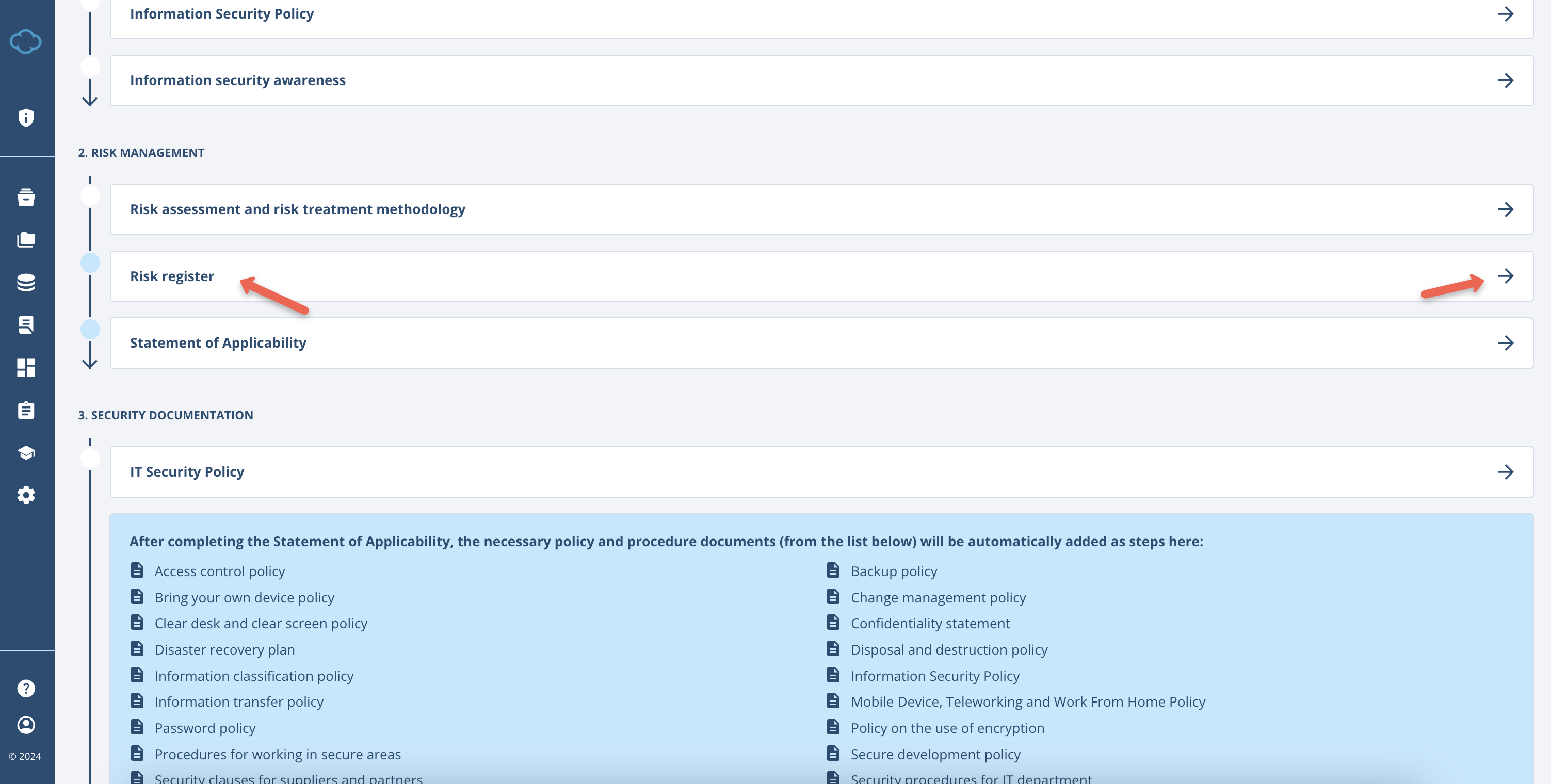Select the Access control policy document
The width and height of the screenshot is (1551, 784).
click(220, 571)
